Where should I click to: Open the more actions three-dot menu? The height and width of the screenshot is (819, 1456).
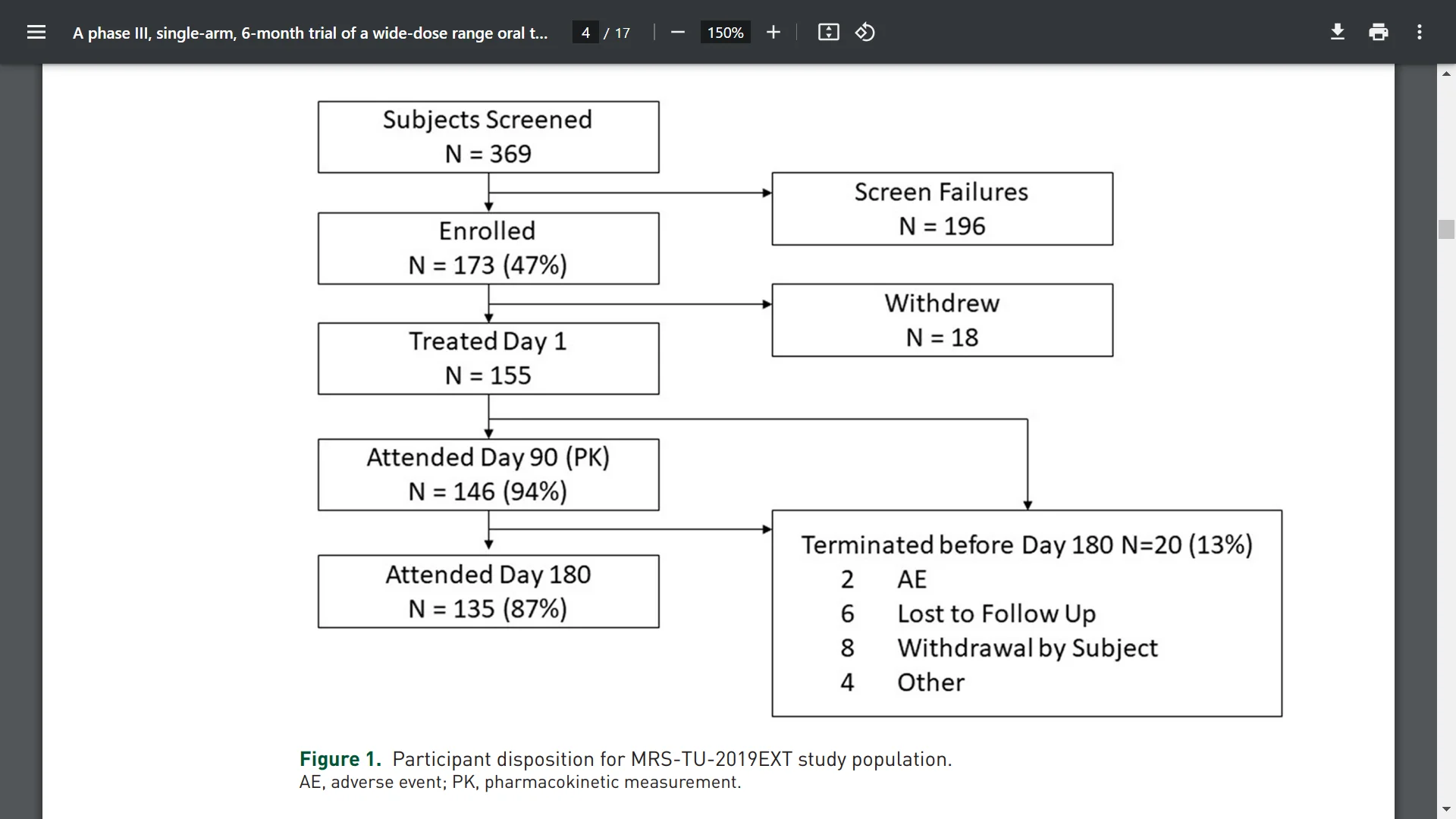tap(1419, 32)
